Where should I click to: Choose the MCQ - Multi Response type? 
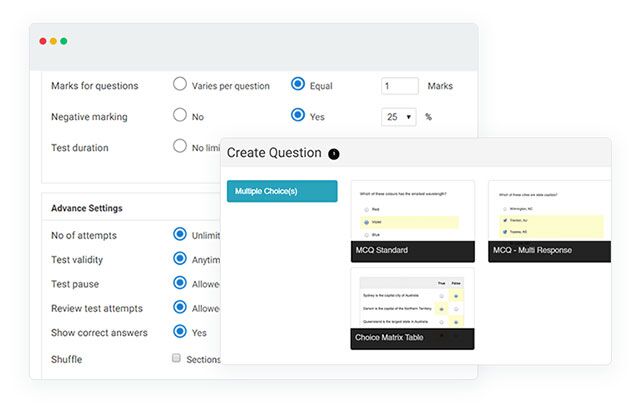[x=549, y=221]
